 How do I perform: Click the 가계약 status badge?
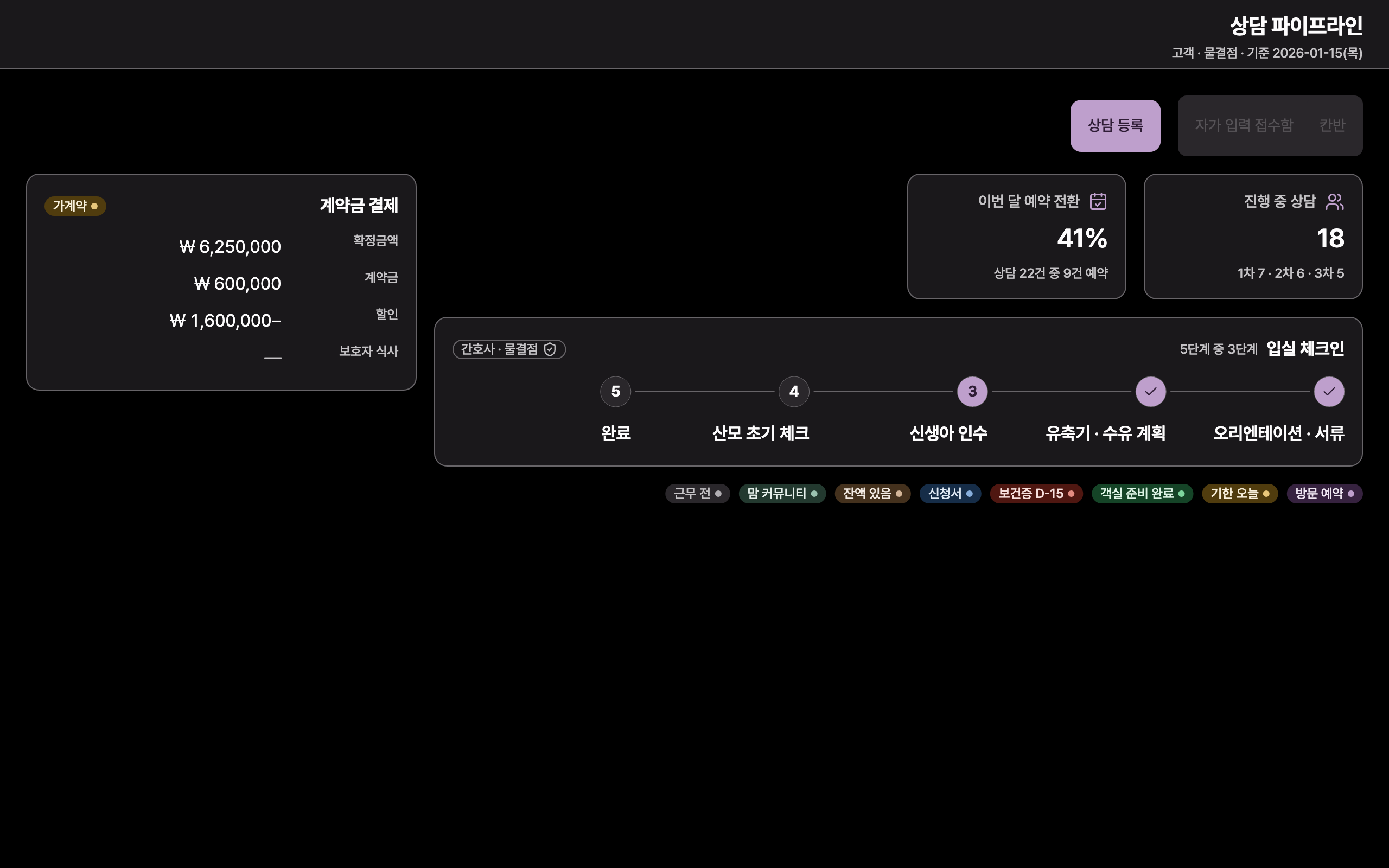[75, 206]
